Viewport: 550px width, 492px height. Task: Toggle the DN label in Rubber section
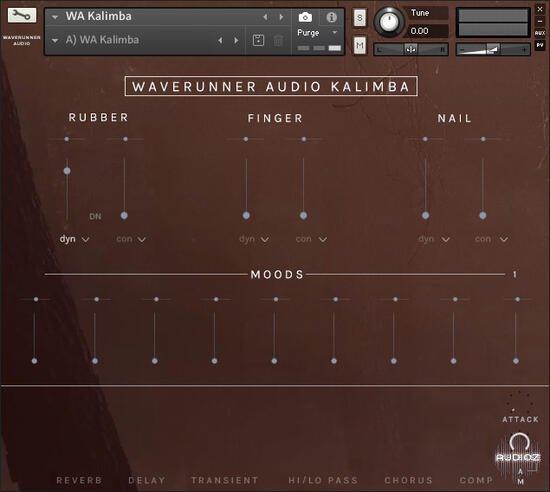[x=95, y=216]
